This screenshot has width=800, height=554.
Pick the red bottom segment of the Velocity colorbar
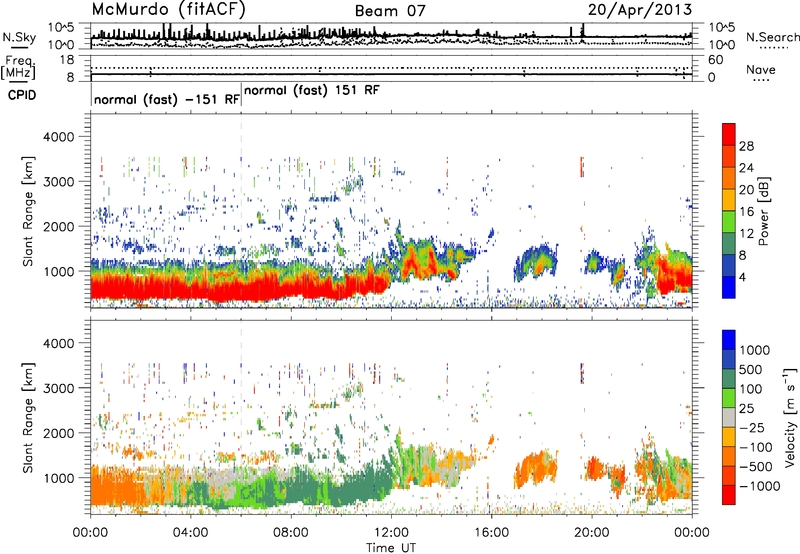(729, 495)
